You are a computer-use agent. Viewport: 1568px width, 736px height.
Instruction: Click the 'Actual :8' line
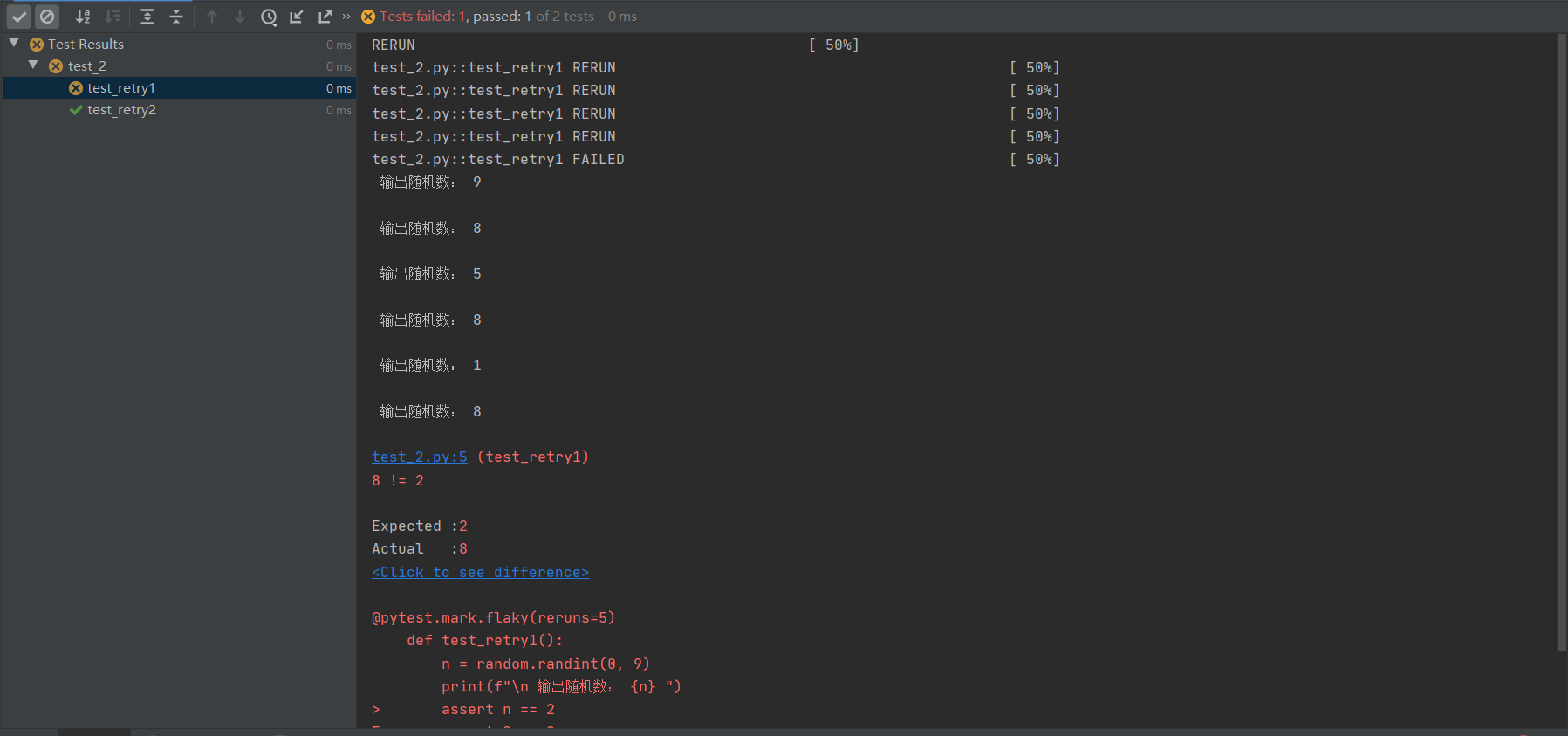click(420, 548)
